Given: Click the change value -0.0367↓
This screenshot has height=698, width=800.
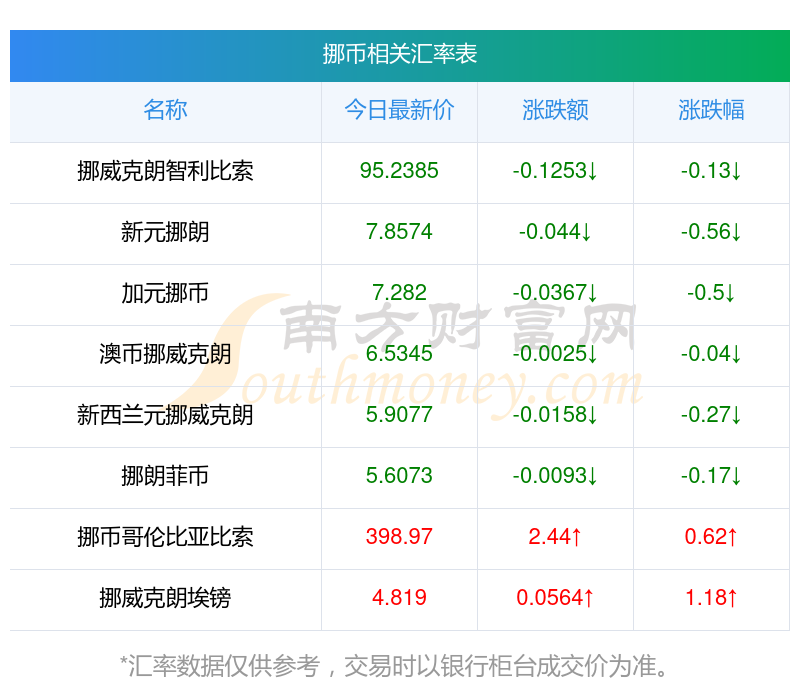Looking at the screenshot, I should (x=555, y=293).
